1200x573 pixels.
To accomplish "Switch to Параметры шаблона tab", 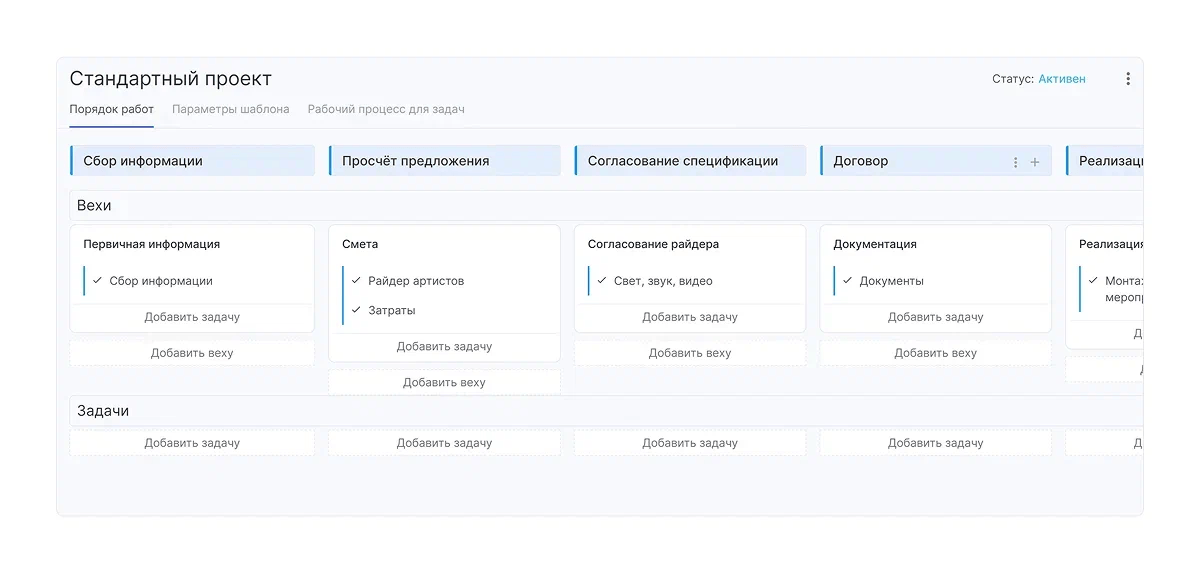I will pyautogui.click(x=231, y=109).
